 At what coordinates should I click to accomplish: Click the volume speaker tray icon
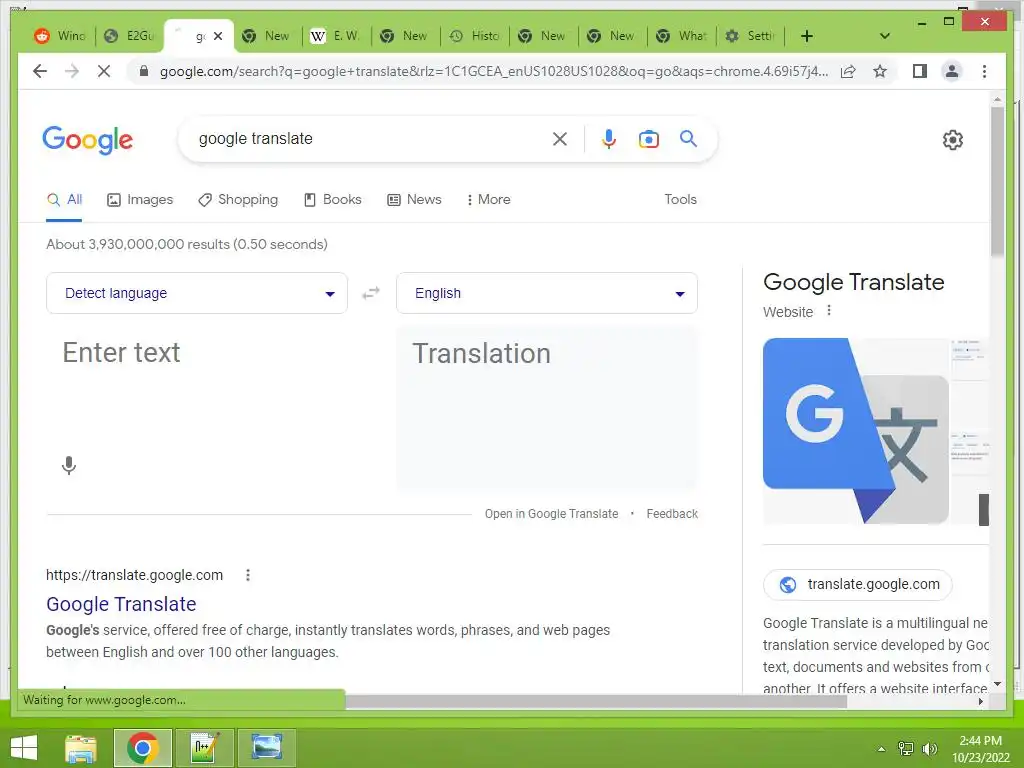tap(929, 748)
